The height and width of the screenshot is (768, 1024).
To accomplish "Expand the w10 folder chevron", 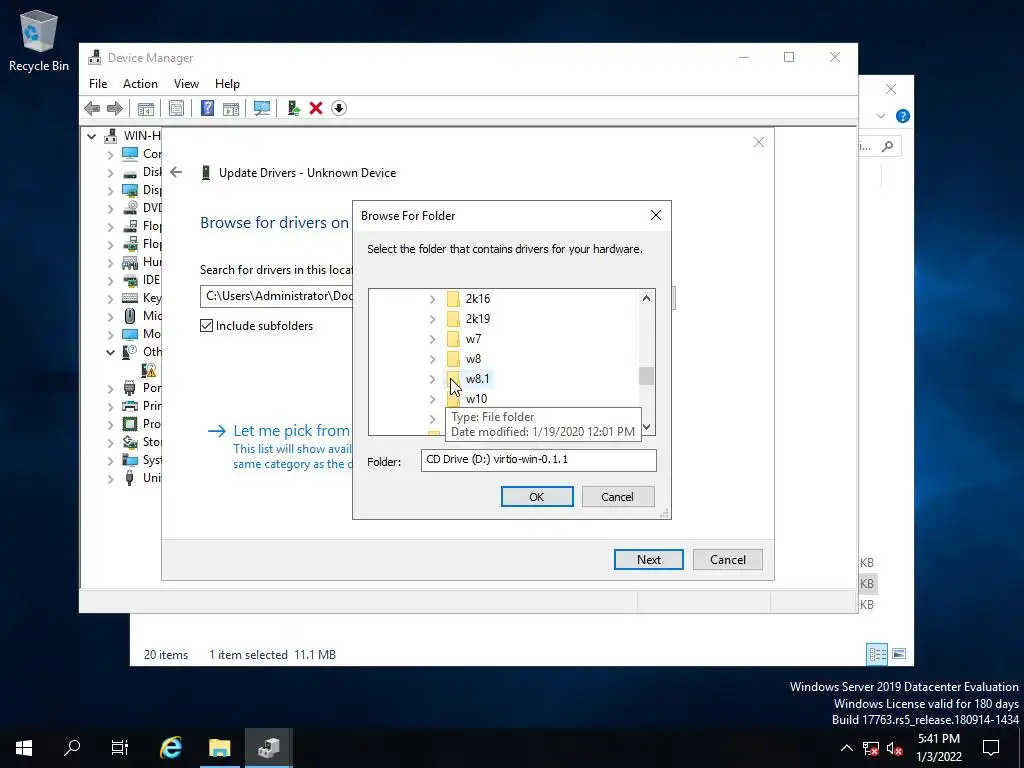I will coord(432,399).
